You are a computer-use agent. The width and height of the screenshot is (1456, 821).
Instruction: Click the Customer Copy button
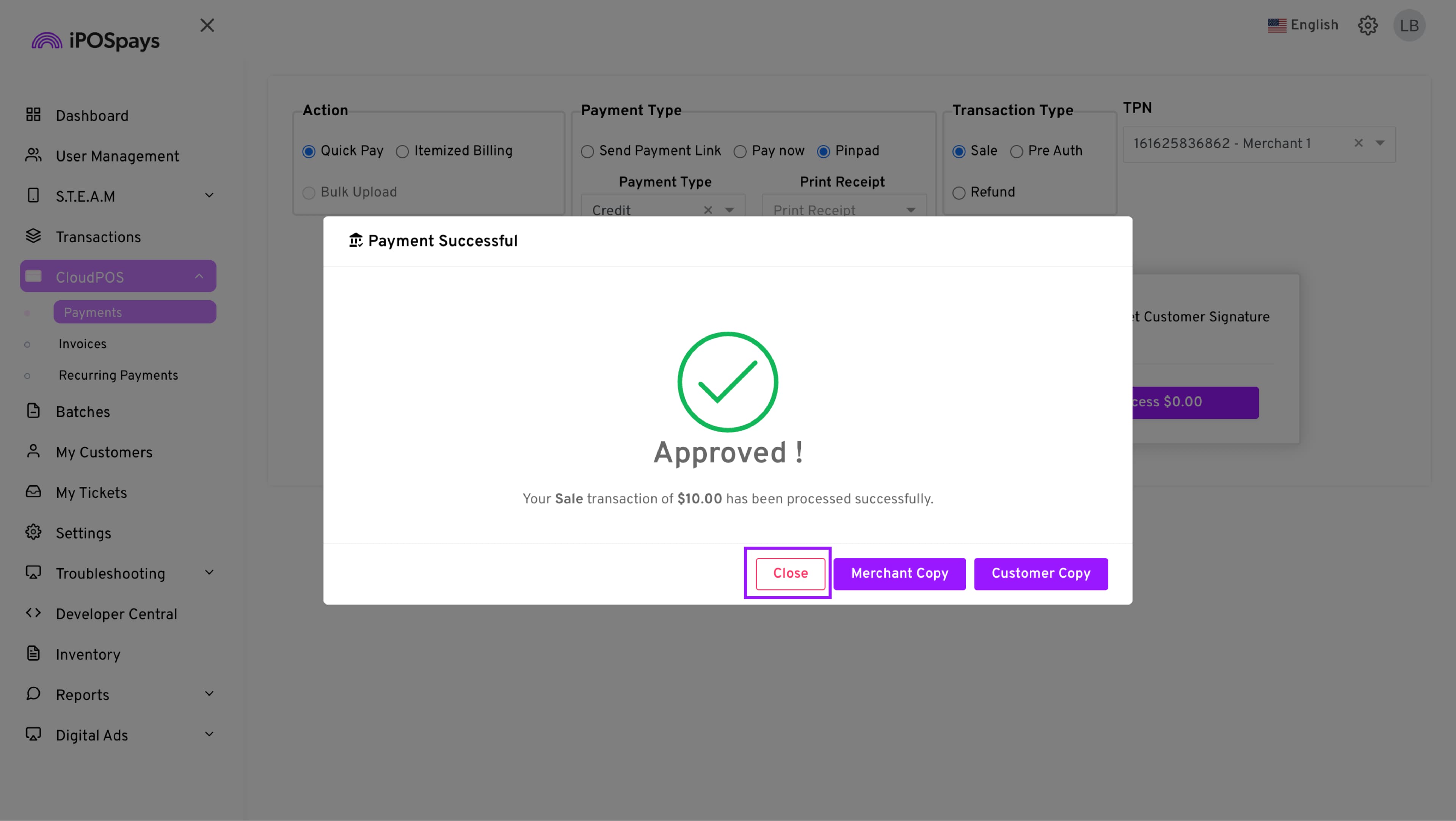[x=1040, y=573]
